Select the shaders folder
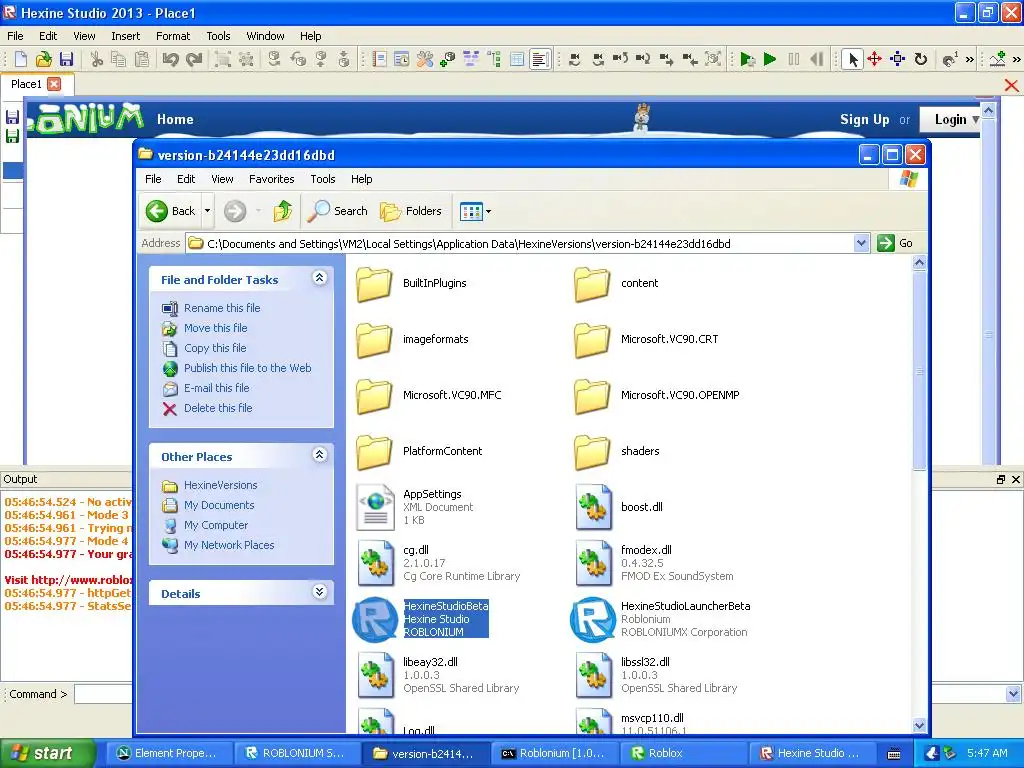The height and width of the screenshot is (768, 1024). (x=616, y=451)
